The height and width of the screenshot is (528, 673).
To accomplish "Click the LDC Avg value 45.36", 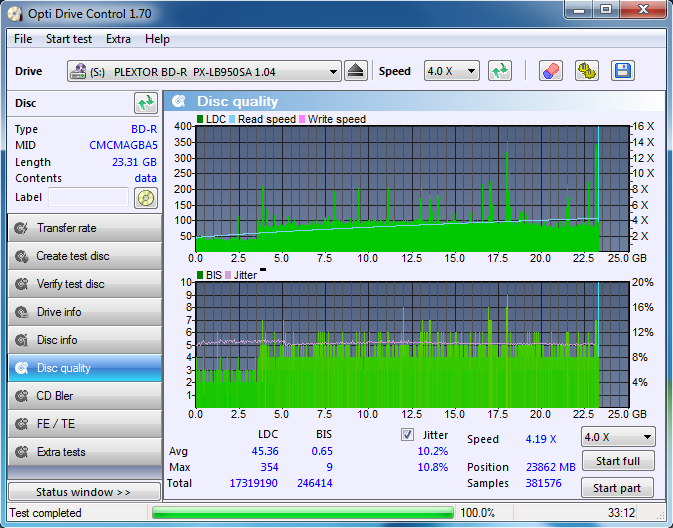I will pyautogui.click(x=265, y=452).
